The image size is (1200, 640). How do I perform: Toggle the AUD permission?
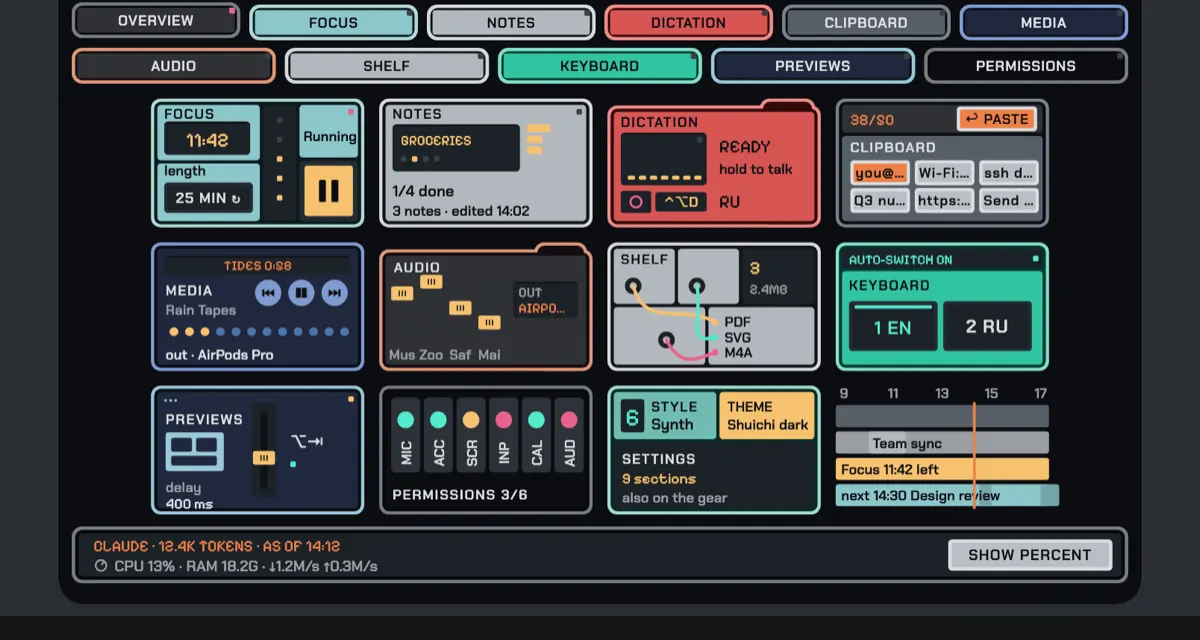[570, 434]
